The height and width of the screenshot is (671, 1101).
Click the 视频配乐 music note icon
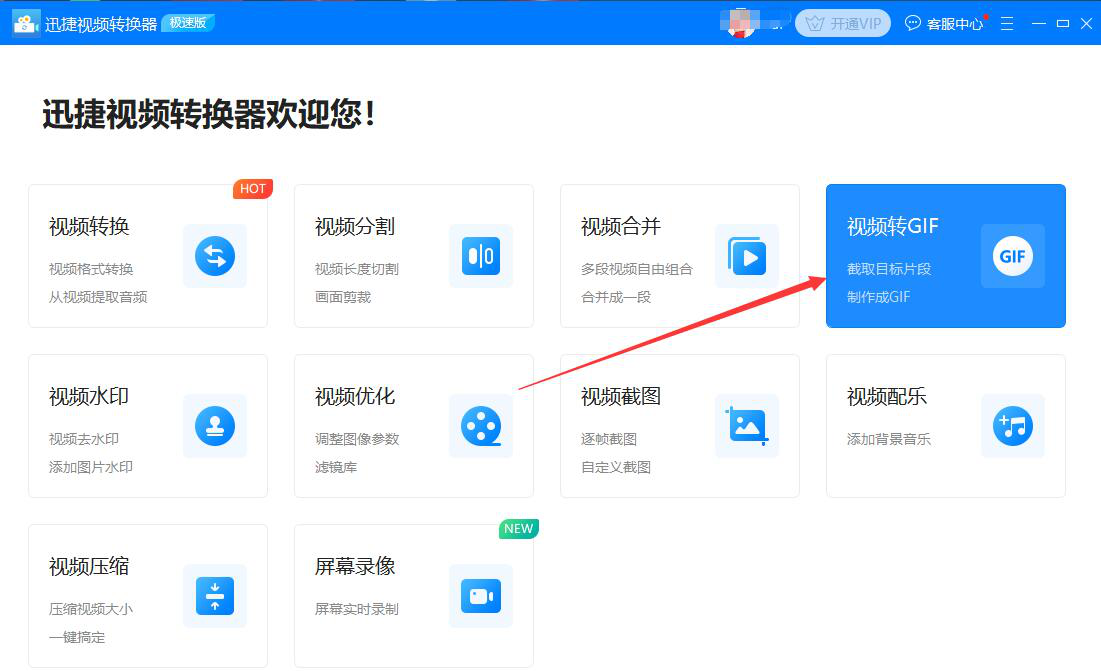tap(1013, 426)
